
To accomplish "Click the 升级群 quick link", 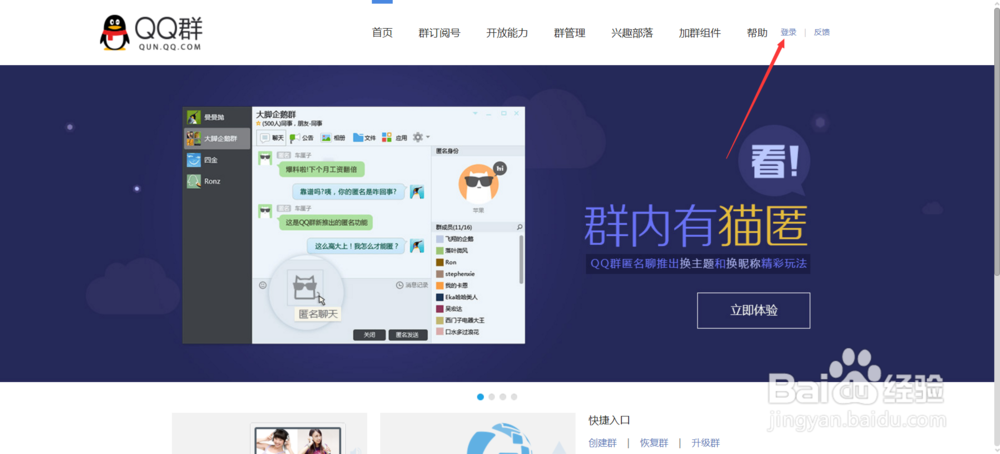I will click(705, 443).
